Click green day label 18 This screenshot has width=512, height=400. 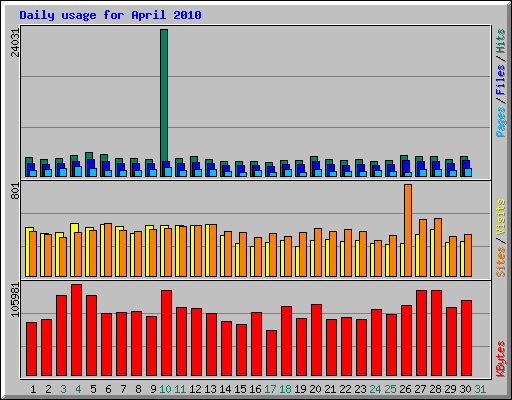click(285, 389)
